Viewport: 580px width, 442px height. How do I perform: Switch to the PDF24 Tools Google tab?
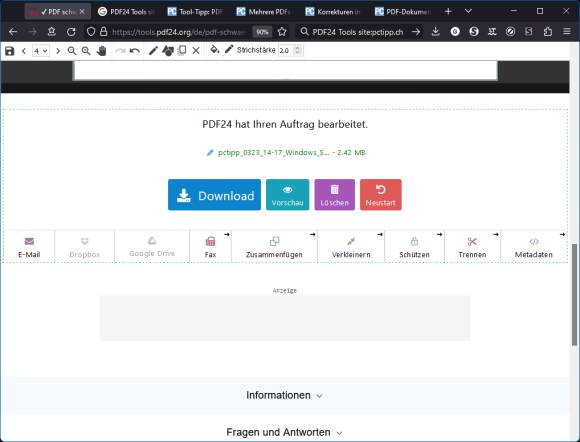(126, 12)
